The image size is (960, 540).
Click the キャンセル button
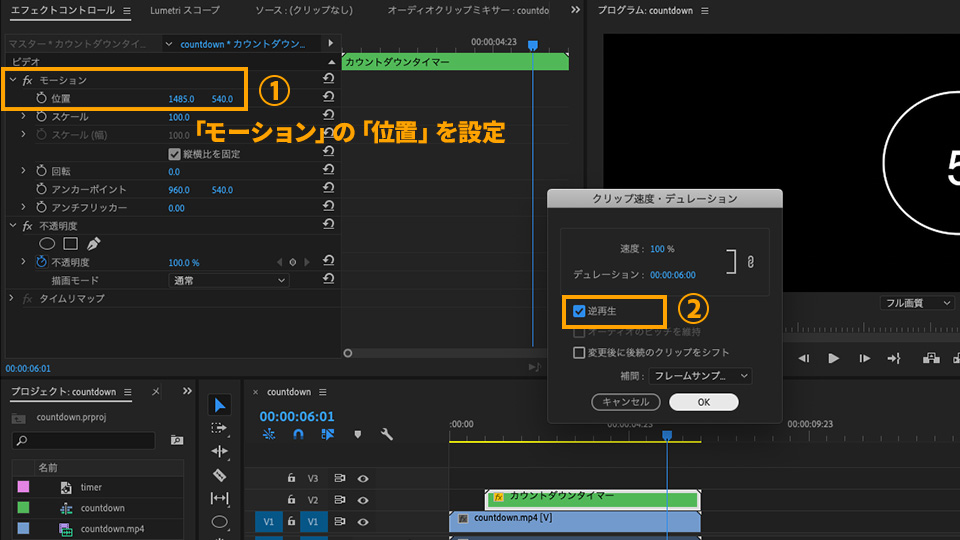tap(626, 402)
